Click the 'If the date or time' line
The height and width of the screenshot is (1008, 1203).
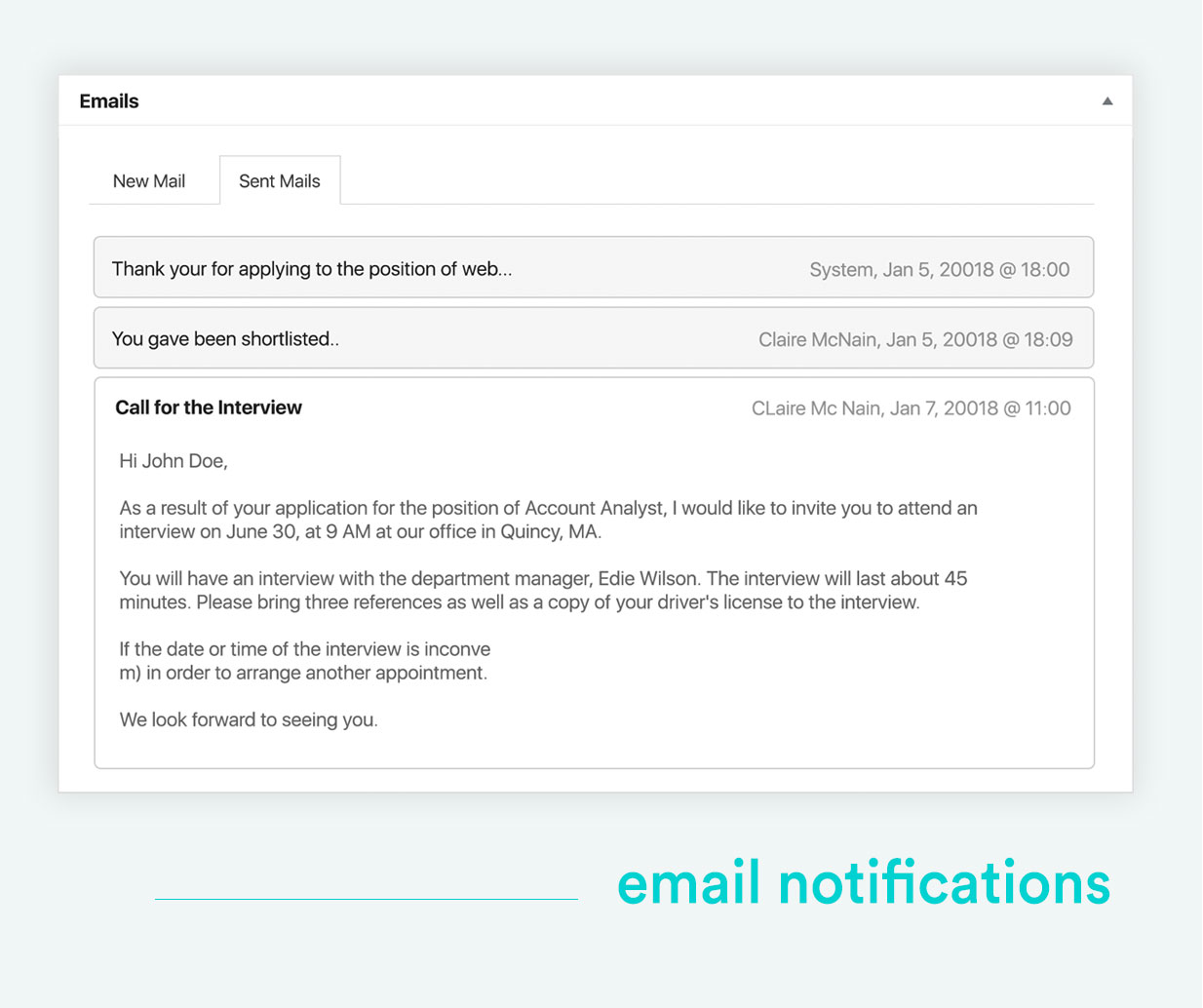(305, 649)
